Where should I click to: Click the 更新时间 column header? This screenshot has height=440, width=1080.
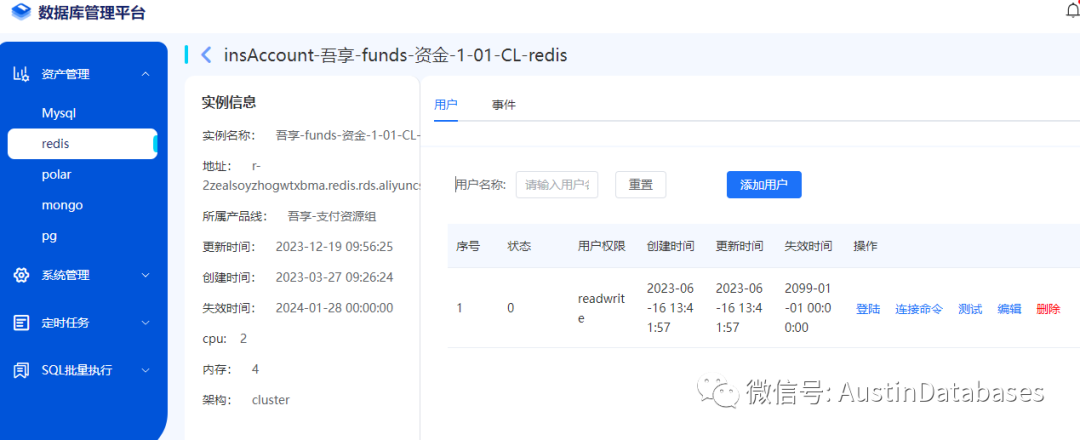click(x=739, y=246)
